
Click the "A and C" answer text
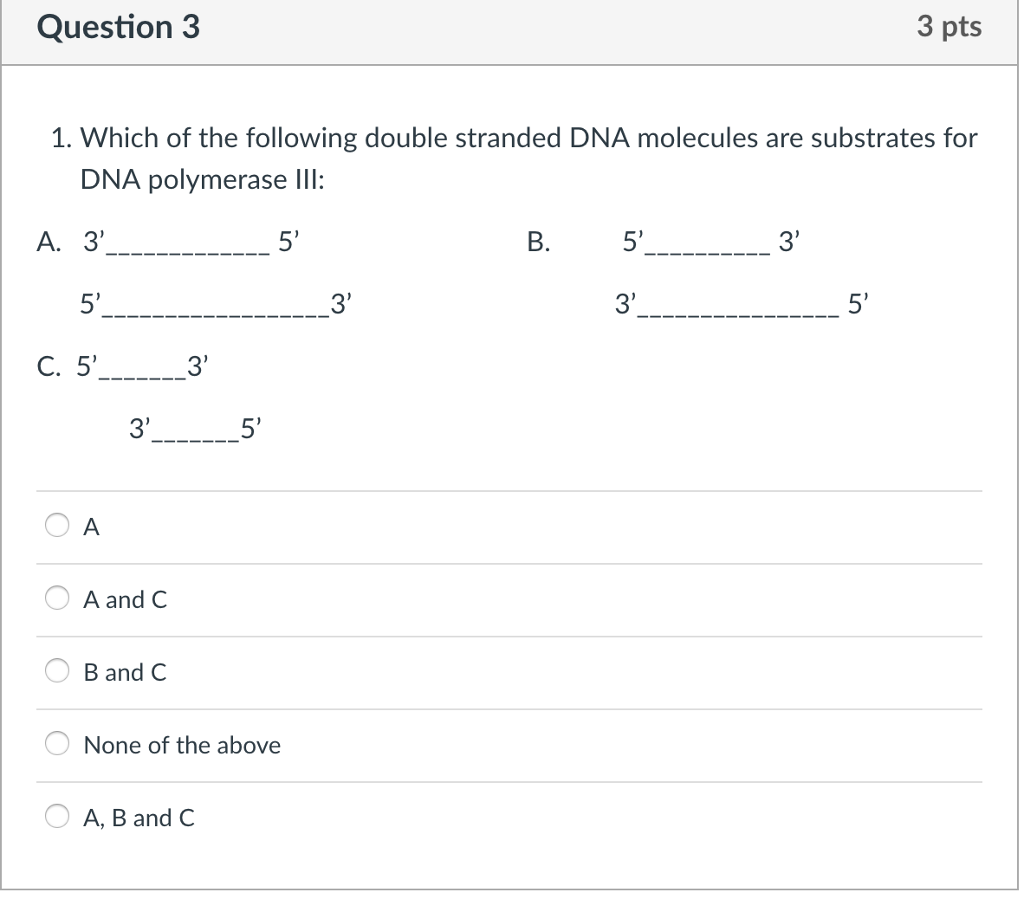pyautogui.click(x=125, y=599)
